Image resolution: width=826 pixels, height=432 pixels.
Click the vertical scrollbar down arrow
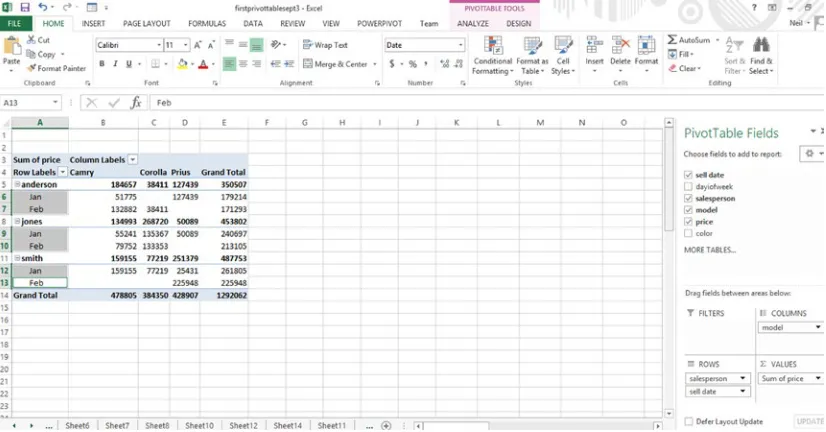(x=668, y=413)
